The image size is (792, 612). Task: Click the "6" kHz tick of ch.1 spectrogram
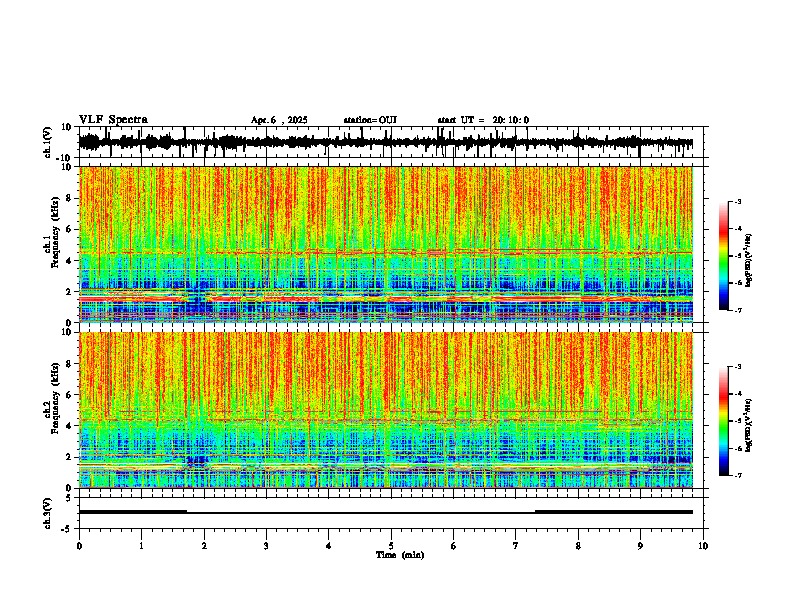coord(70,230)
